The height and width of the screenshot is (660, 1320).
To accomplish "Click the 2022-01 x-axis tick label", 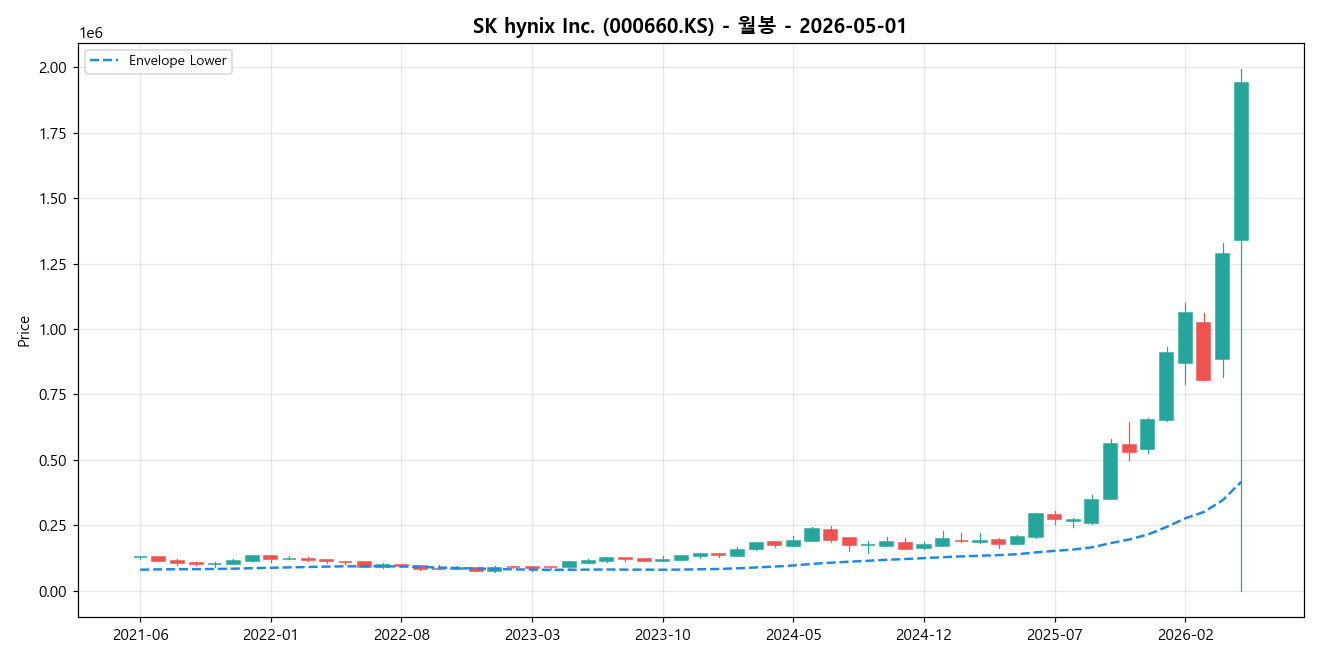I will coord(271,633).
